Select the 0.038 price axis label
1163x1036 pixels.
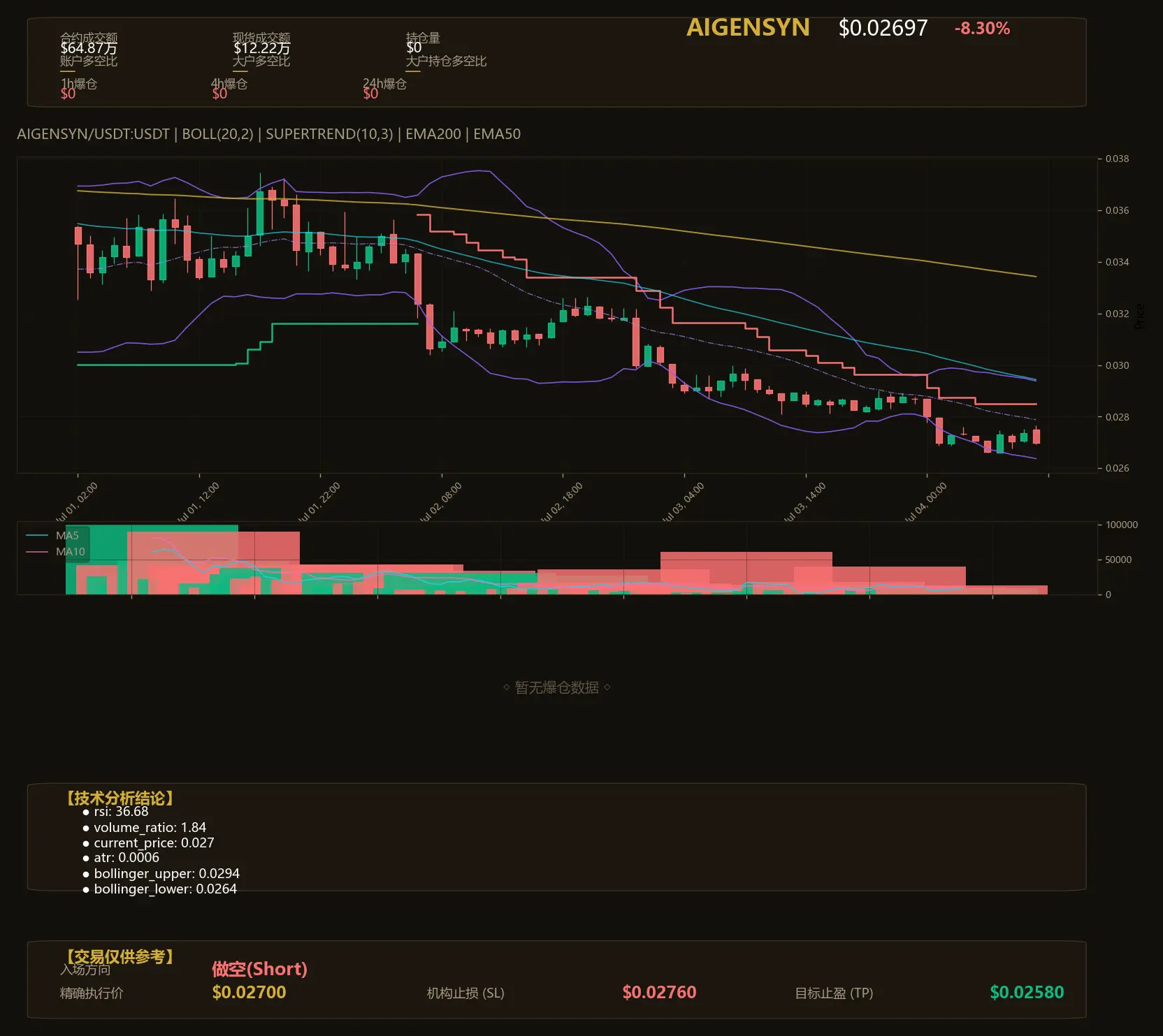click(1117, 159)
